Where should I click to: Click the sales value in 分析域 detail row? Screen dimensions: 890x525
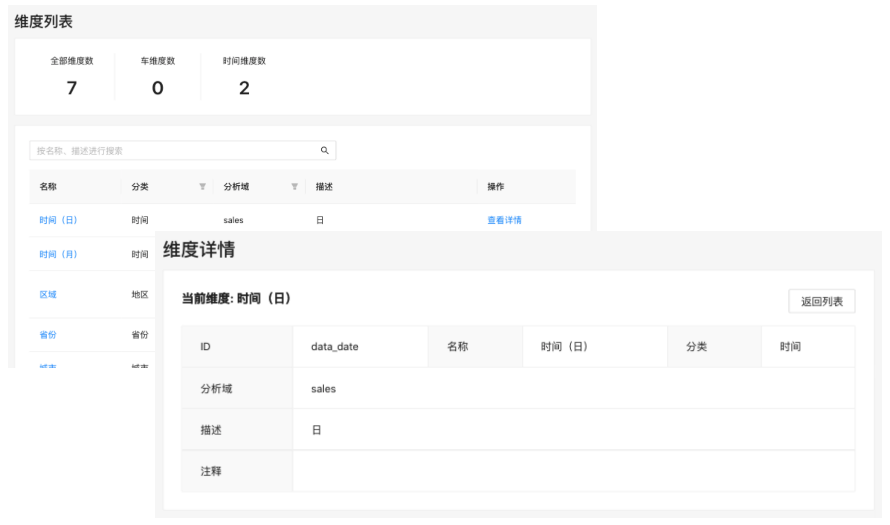tap(323, 388)
